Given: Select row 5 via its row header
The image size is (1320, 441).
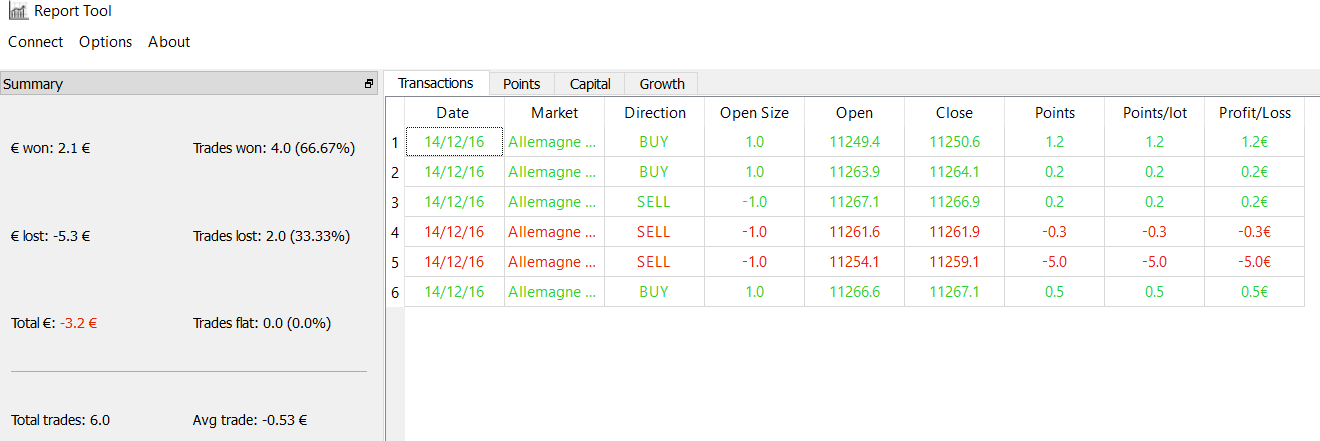Looking at the screenshot, I should click(x=395, y=262).
